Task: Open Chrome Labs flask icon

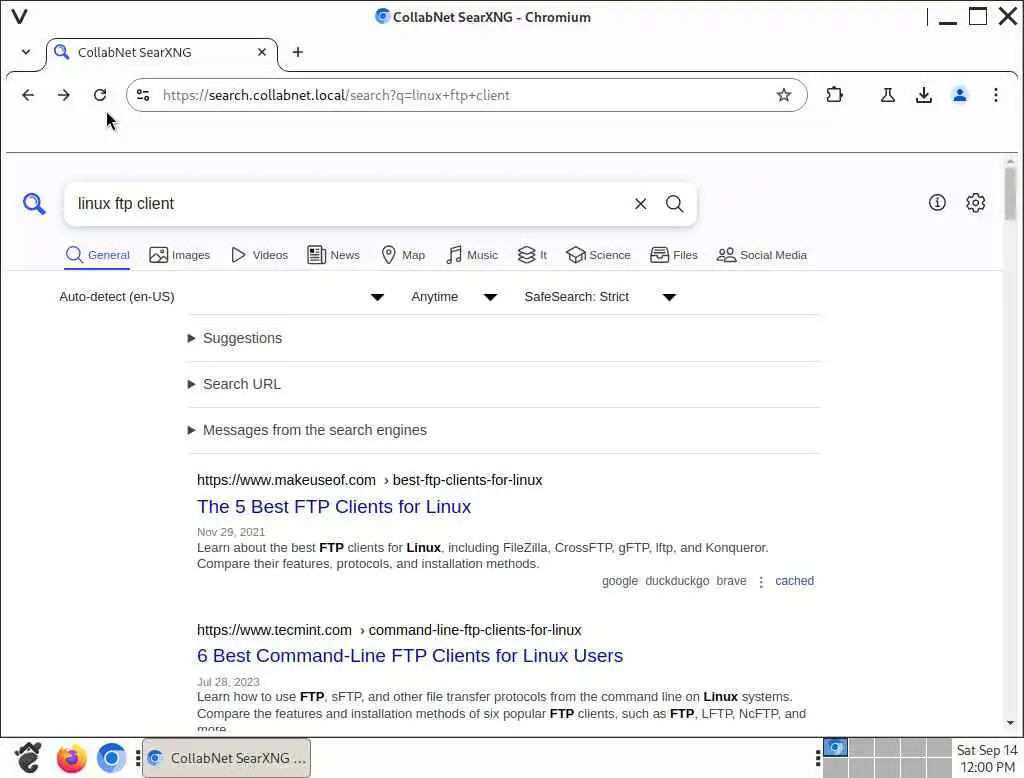Action: [888, 95]
